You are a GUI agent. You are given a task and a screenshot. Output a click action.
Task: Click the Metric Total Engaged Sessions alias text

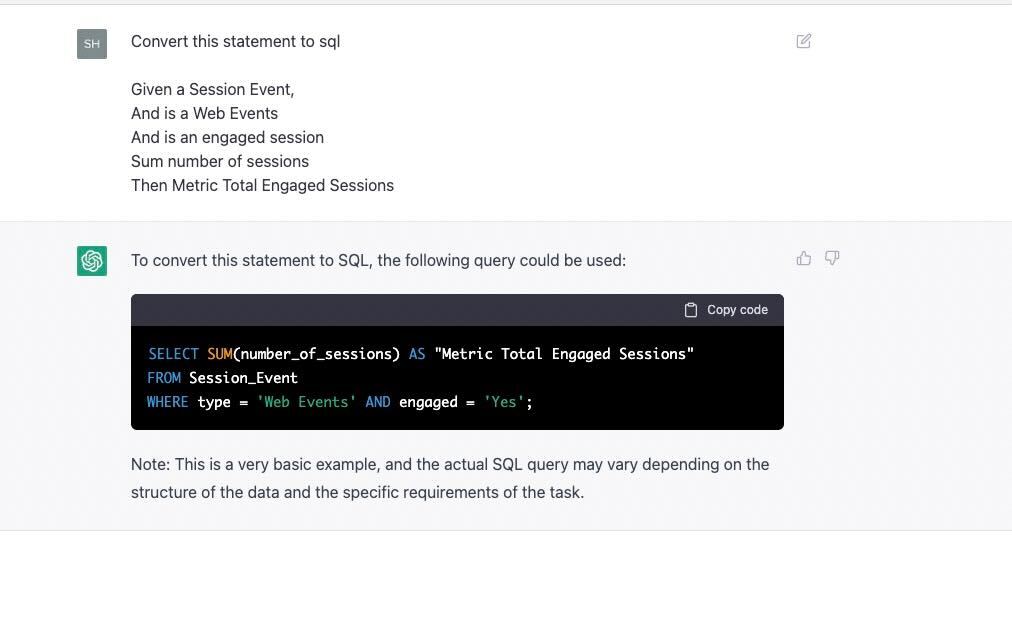click(565, 353)
